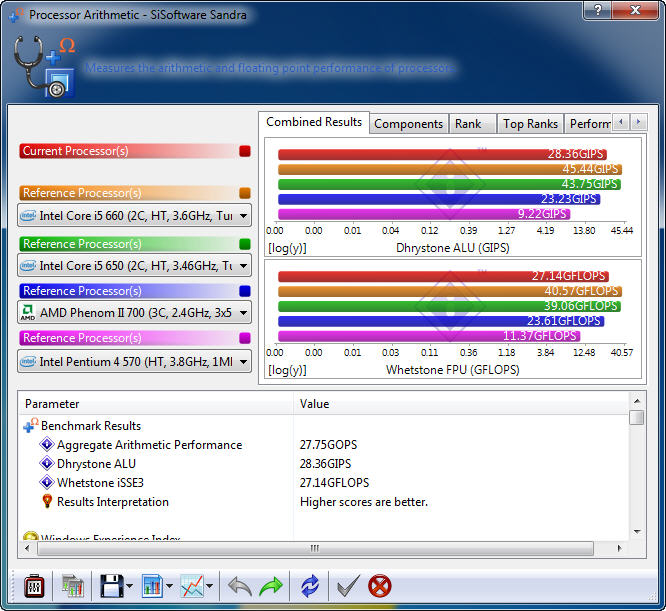Click the Value column header
Image resolution: width=666 pixels, height=611 pixels.
click(461, 404)
